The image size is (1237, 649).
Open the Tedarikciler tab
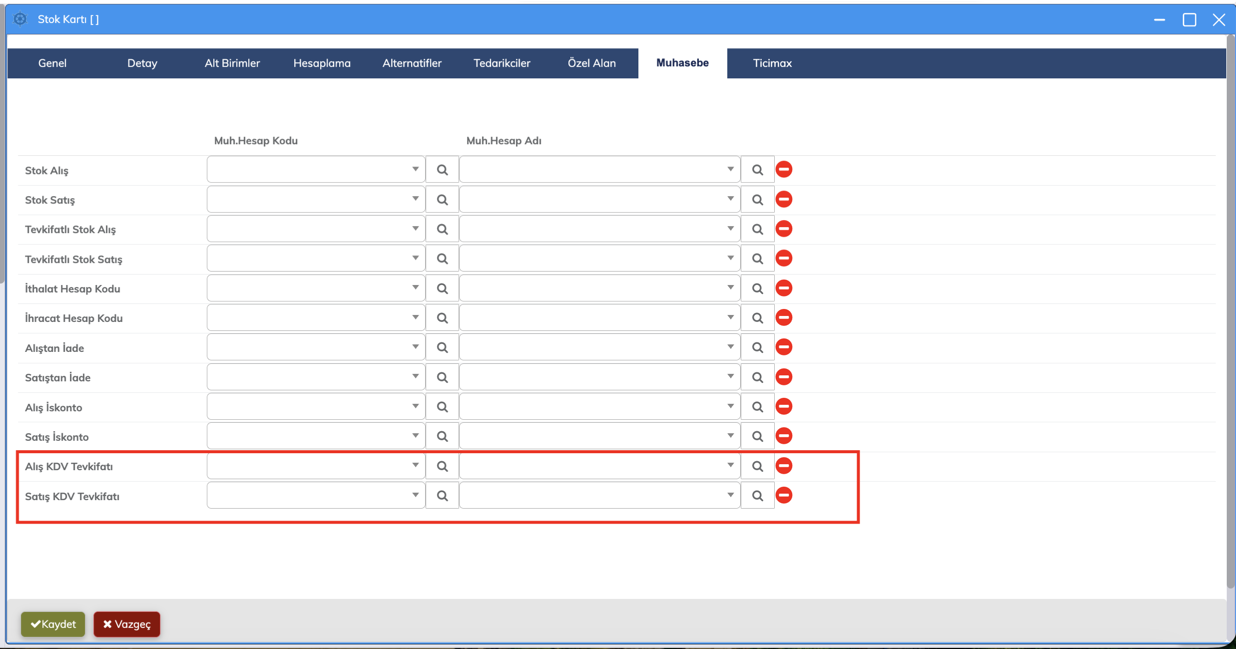[x=502, y=63]
